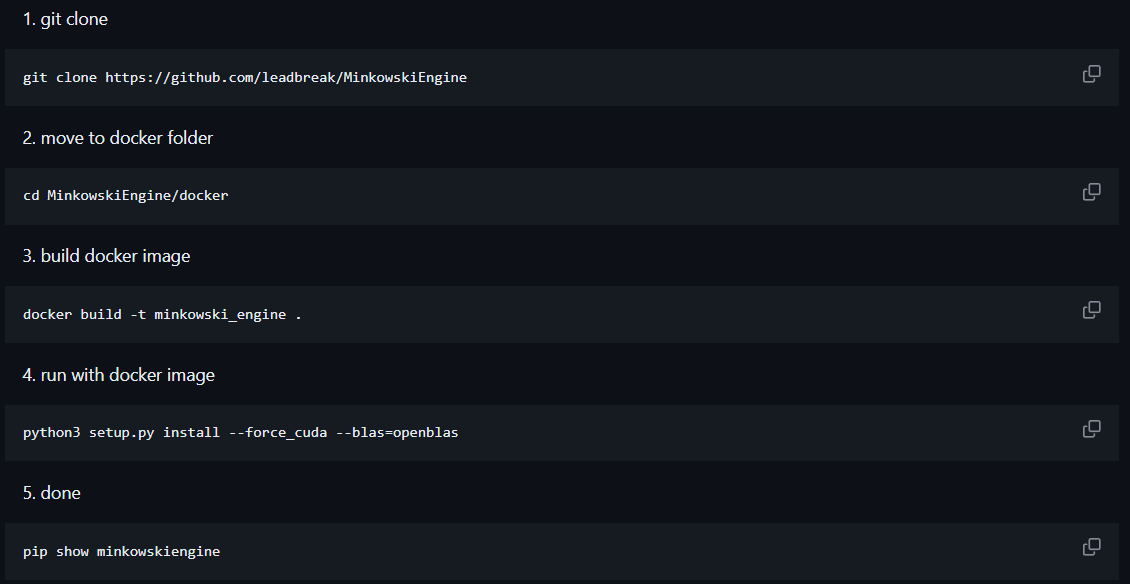Copy the git clone command
The width and height of the screenshot is (1130, 584).
coord(1091,76)
